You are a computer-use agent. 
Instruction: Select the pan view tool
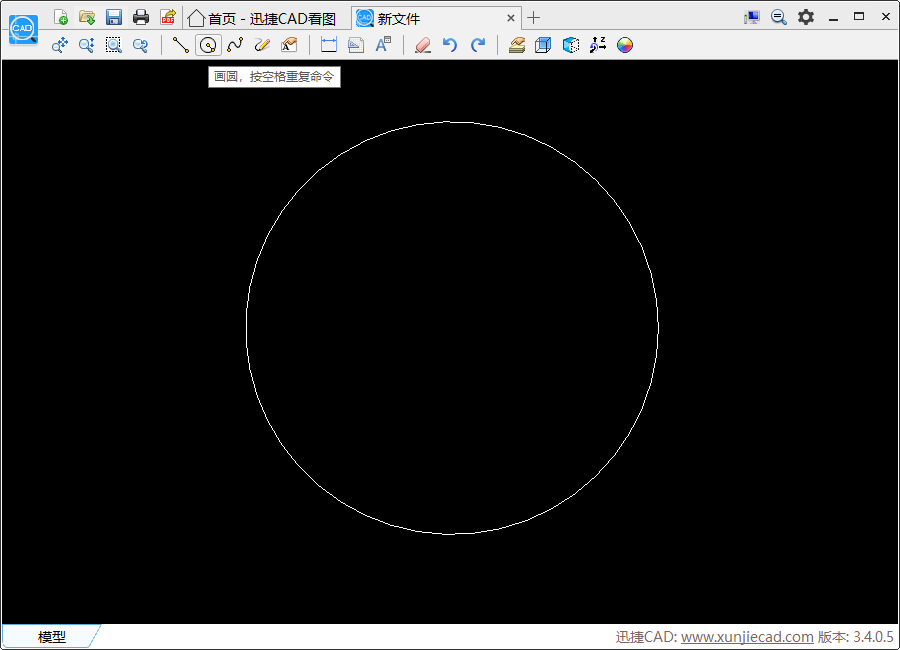[60, 45]
